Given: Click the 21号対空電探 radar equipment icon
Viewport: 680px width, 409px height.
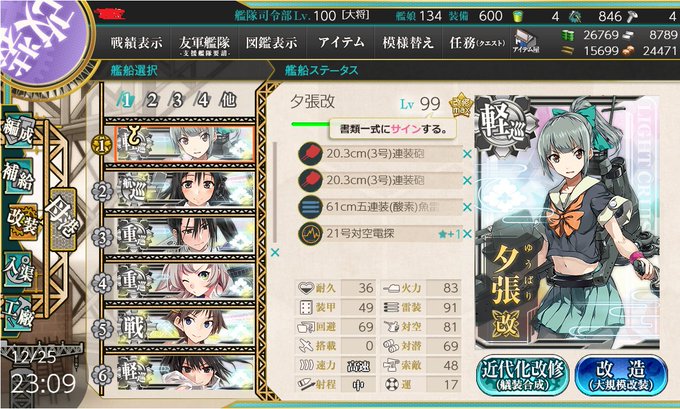Looking at the screenshot, I should click(310, 234).
